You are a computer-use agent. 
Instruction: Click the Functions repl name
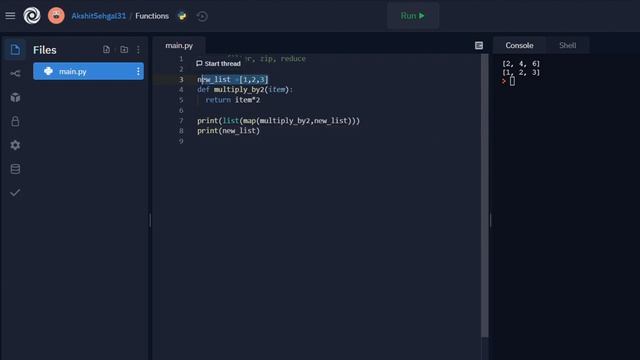[152, 16]
